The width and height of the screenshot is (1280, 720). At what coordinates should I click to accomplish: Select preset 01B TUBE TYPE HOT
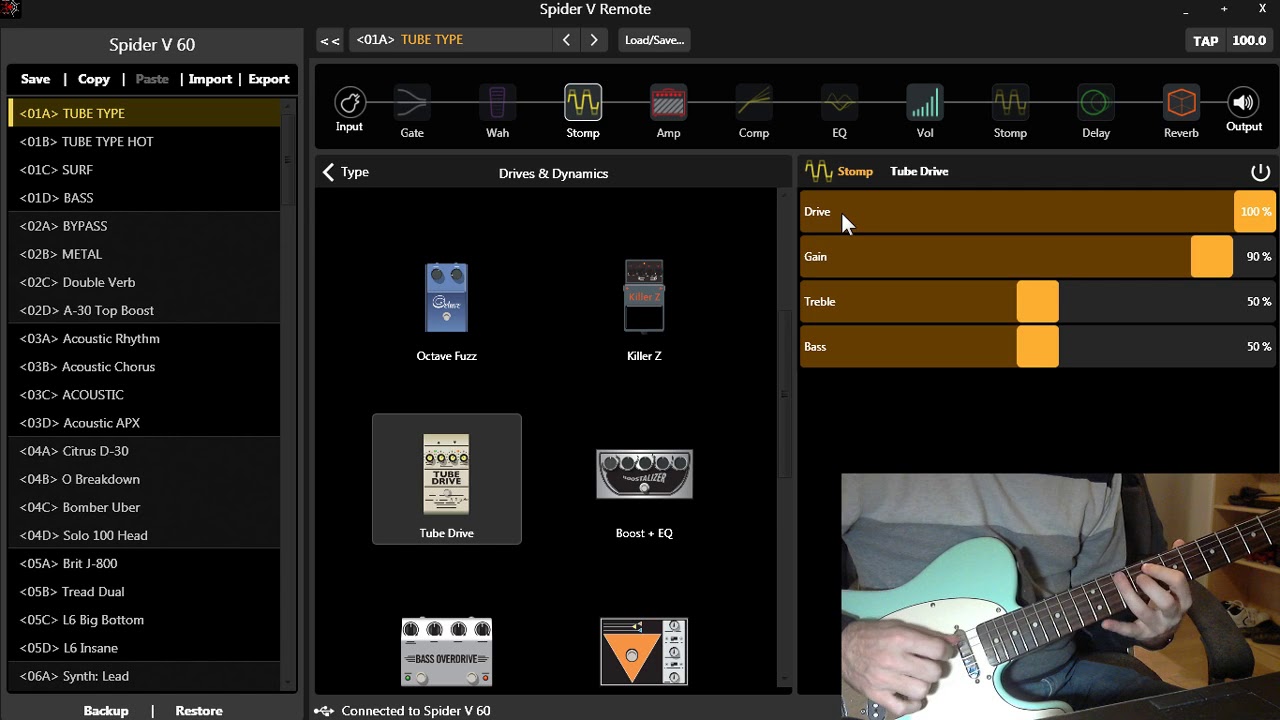click(x=145, y=141)
